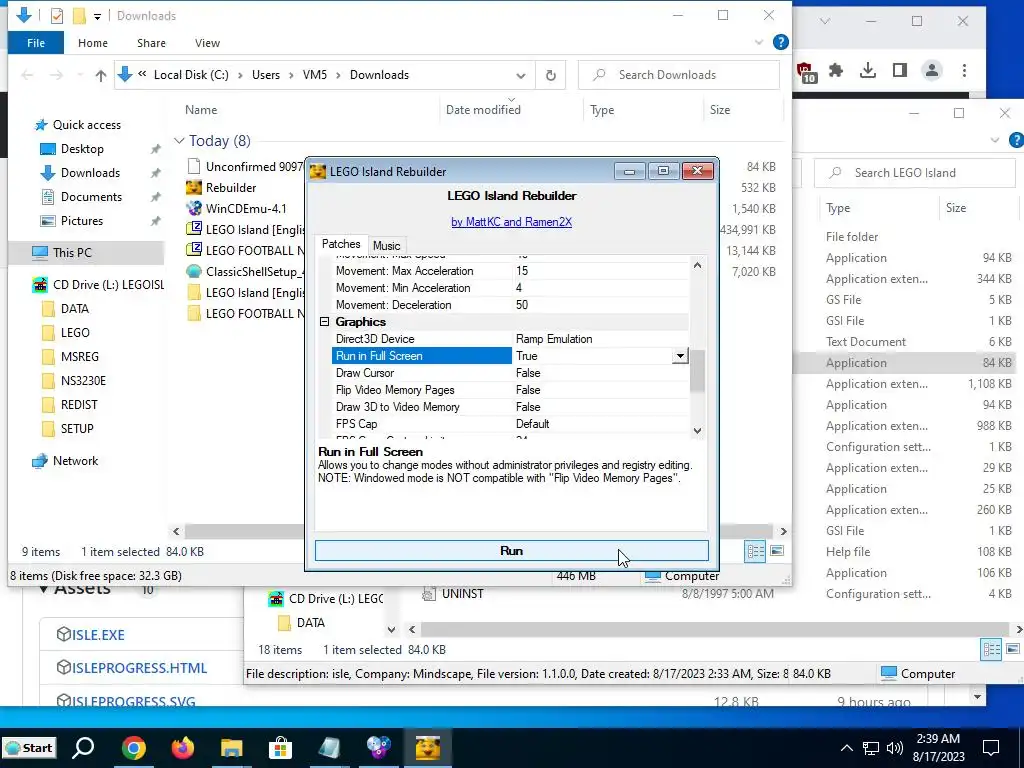Open ISLEPROGRESS.HTML asset link

click(x=139, y=668)
